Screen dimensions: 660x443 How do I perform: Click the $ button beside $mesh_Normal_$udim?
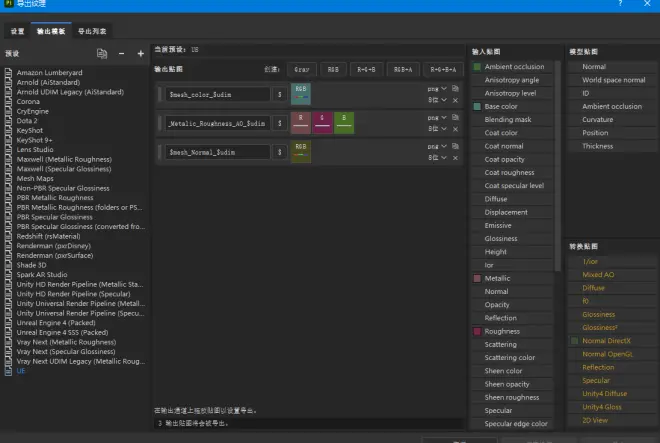279,152
